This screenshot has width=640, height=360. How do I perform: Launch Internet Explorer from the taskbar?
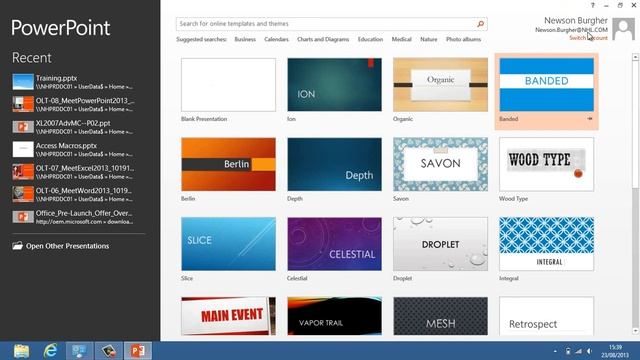[51, 351]
